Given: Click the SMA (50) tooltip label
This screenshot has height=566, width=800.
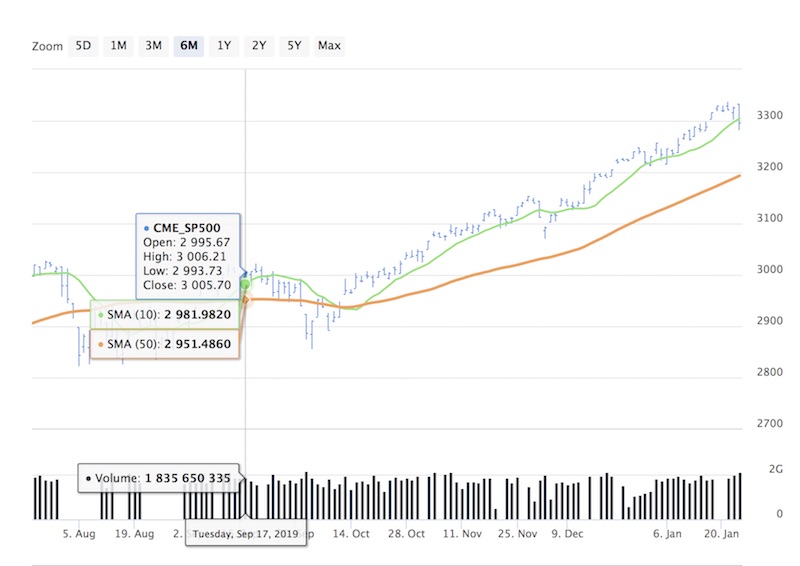Looking at the screenshot, I should click(165, 345).
